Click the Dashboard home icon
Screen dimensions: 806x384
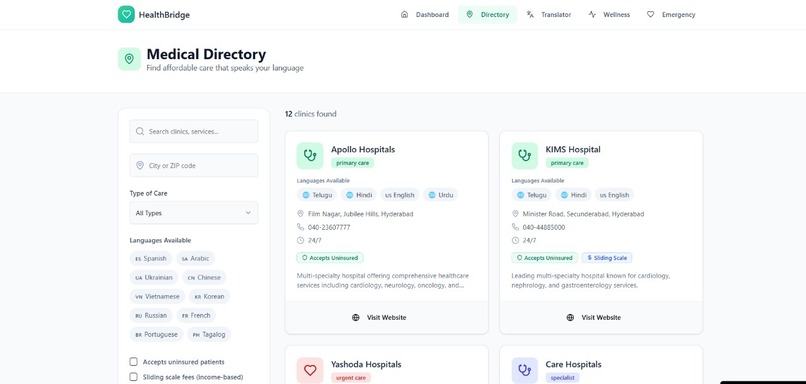coord(404,14)
